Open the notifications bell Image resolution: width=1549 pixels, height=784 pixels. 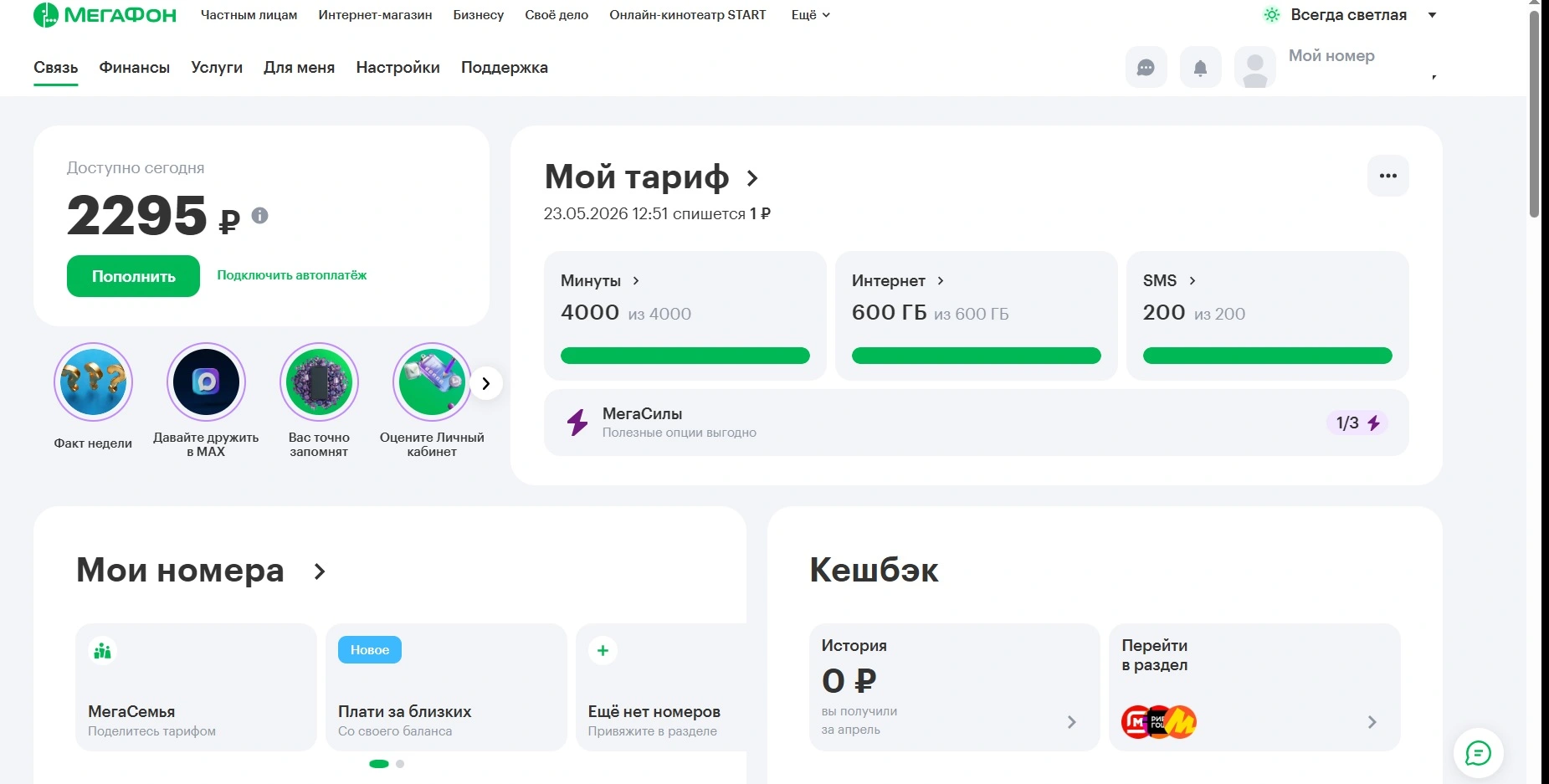pos(1200,68)
